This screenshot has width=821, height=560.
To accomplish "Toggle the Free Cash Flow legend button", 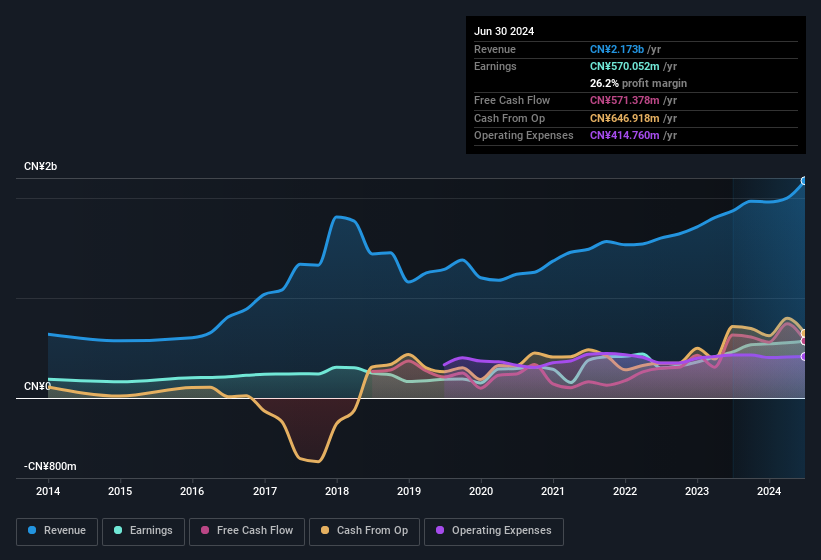I will coord(247,531).
